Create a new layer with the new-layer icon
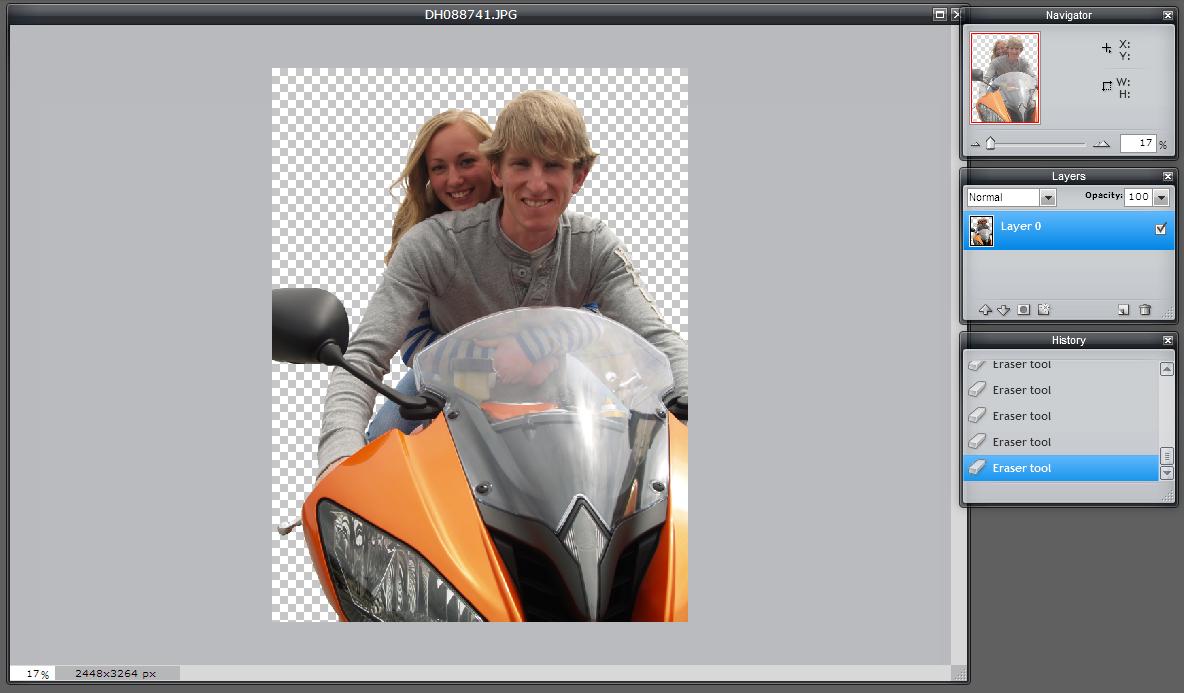The height and width of the screenshot is (693, 1184). click(1046, 310)
